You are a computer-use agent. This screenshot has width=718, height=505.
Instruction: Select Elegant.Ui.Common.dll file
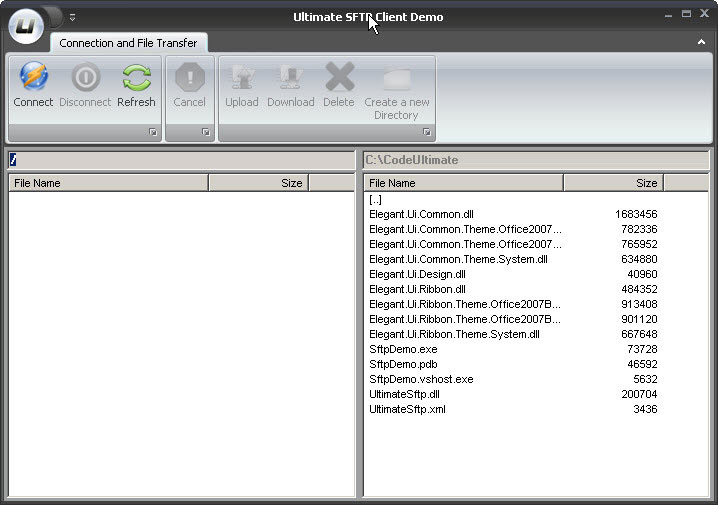coord(421,214)
